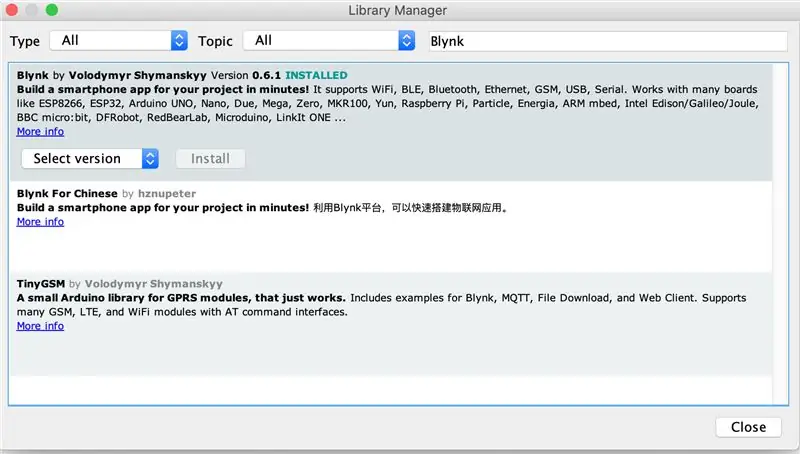The image size is (800, 454).
Task: Click the INSTALLED status label
Action: 316,75
